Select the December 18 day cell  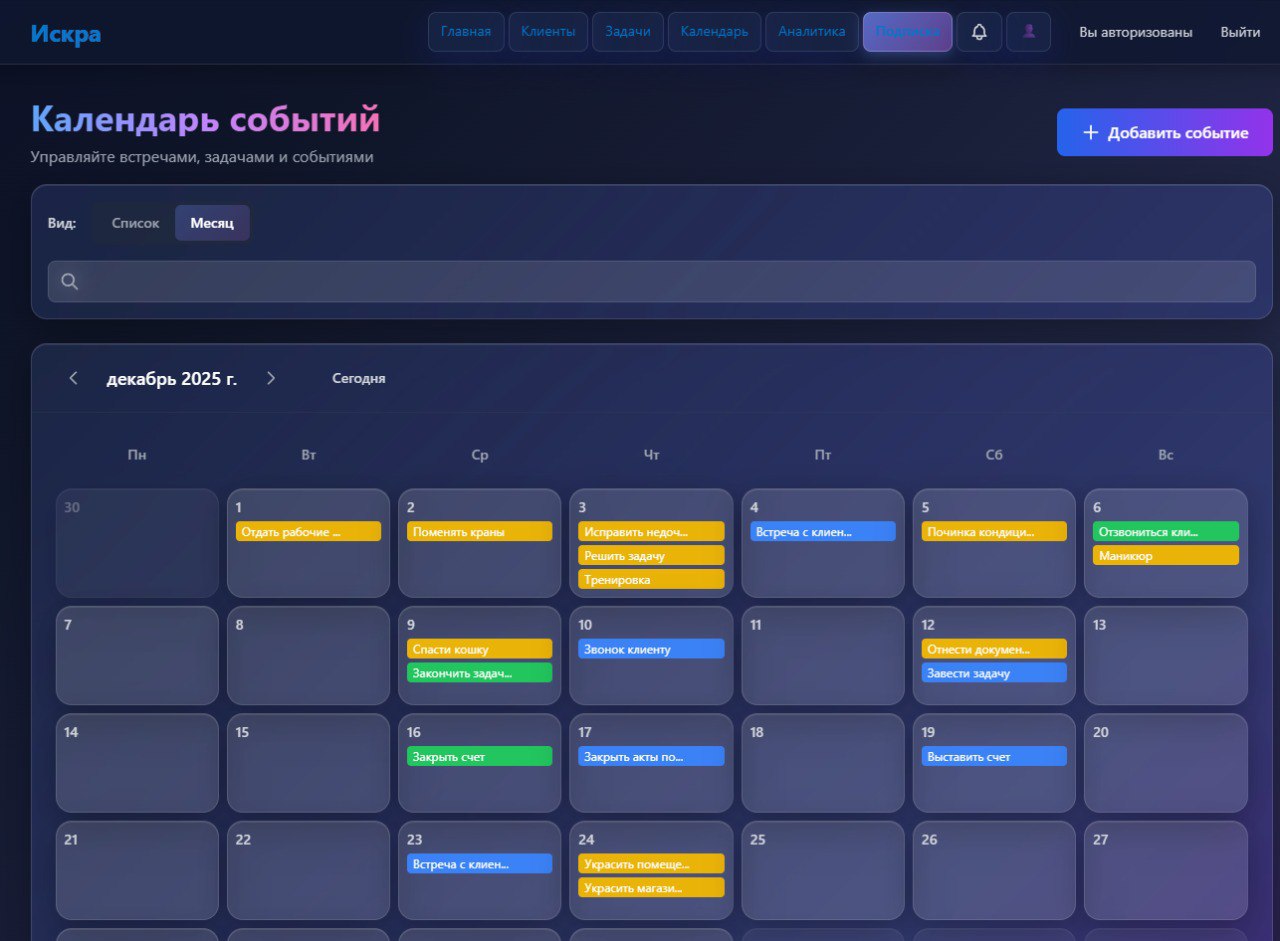(822, 770)
